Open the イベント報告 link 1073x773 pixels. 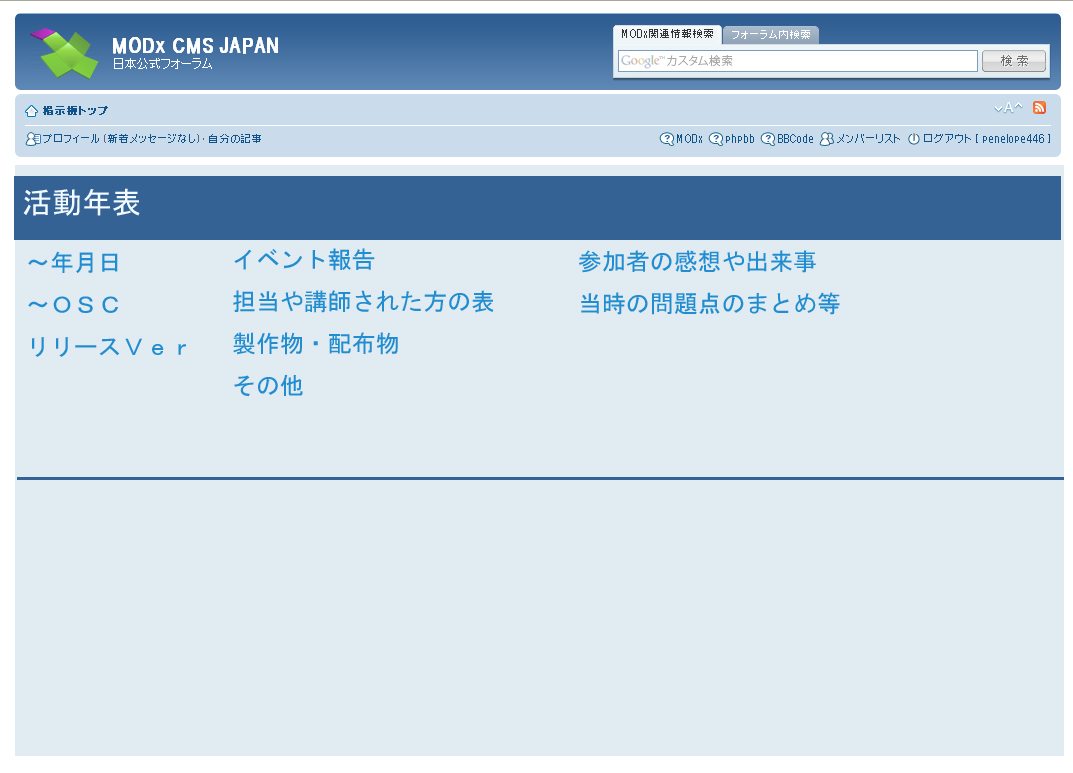point(303,260)
